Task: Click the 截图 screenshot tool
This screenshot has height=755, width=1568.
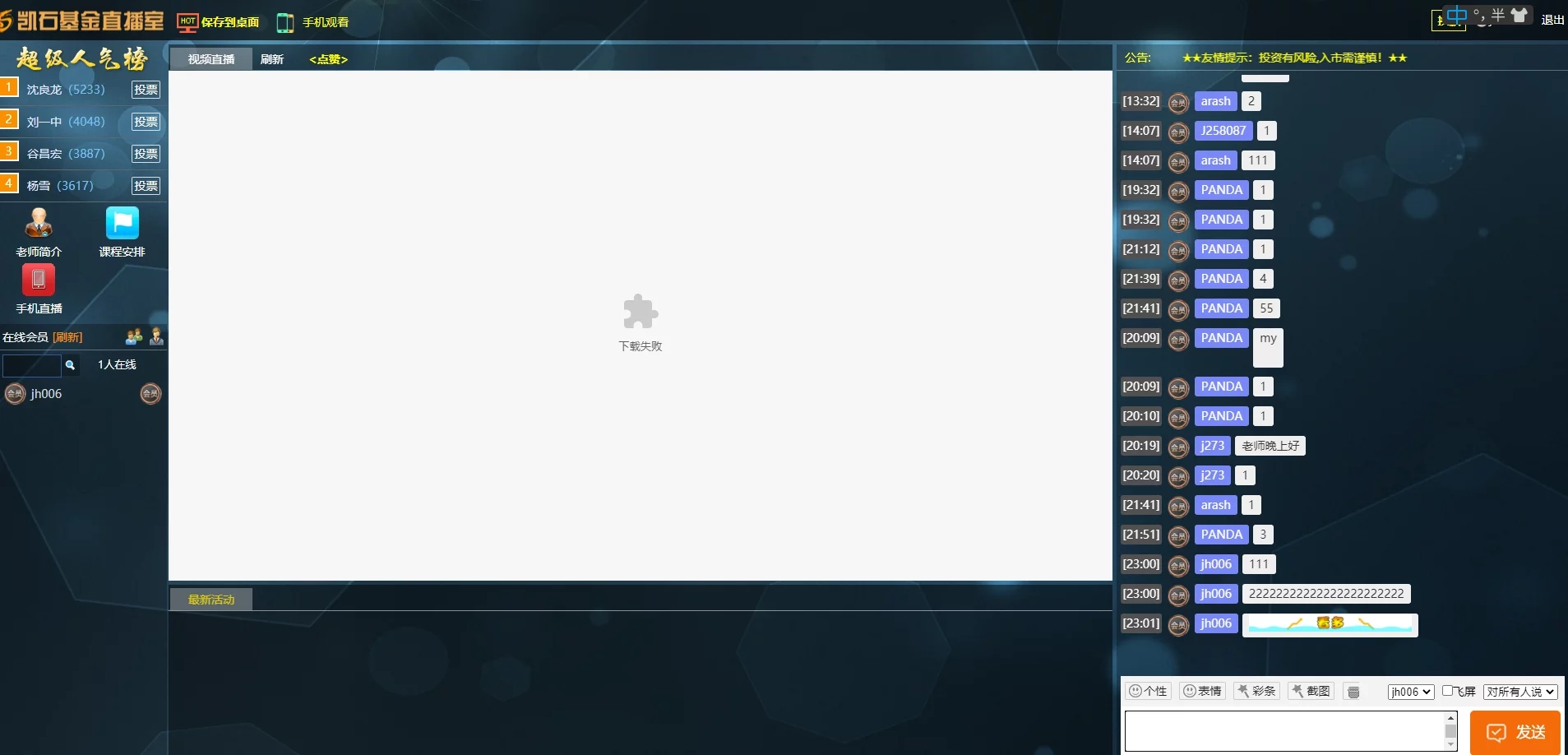Action: 1311,691
